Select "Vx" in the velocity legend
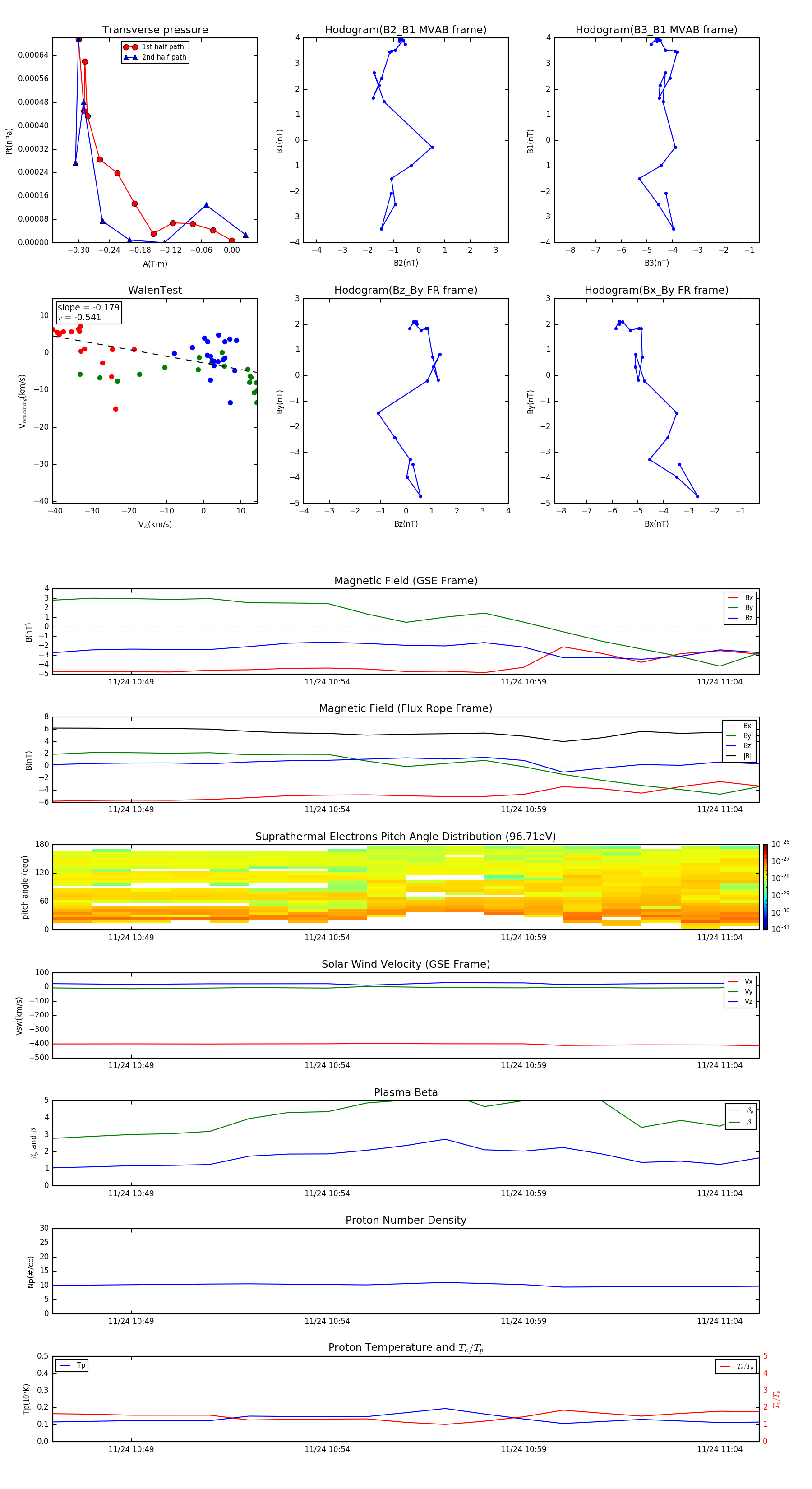This screenshot has width=812, height=1489. point(740,981)
